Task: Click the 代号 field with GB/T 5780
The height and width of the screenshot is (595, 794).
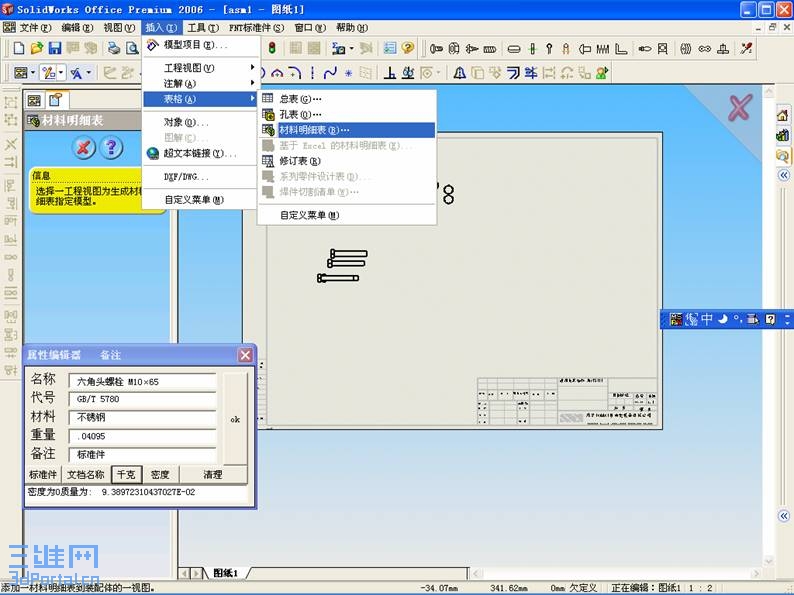Action: coord(142,399)
